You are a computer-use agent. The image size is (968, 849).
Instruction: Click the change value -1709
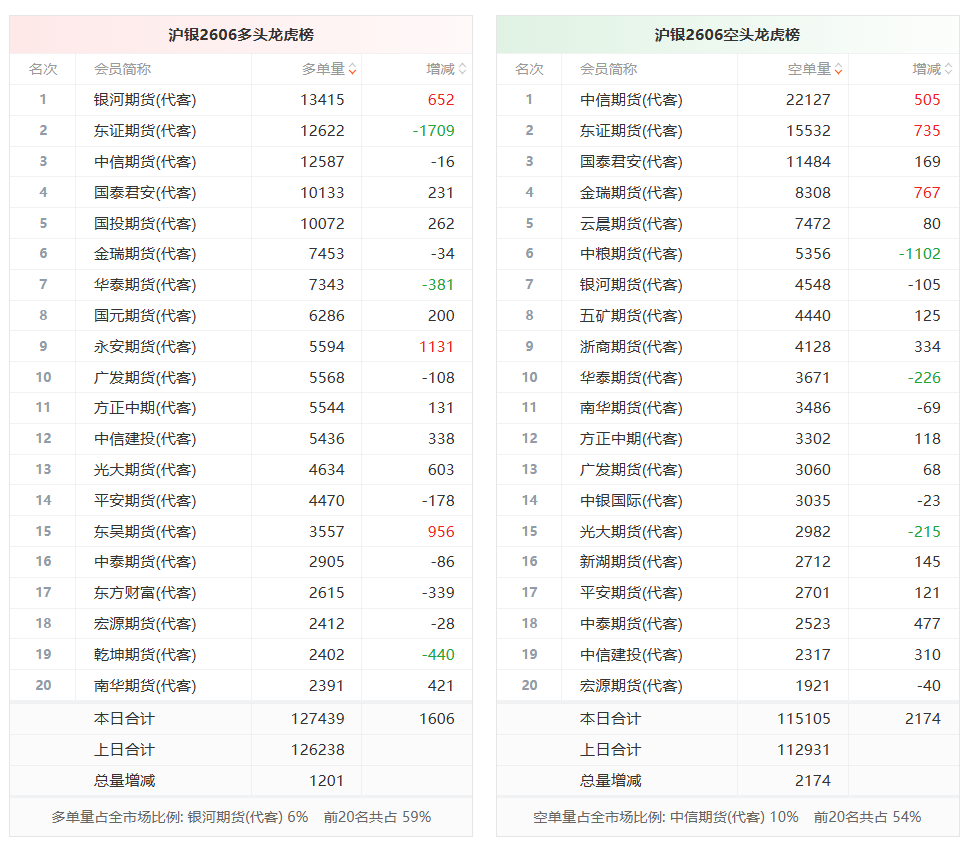coord(433,131)
